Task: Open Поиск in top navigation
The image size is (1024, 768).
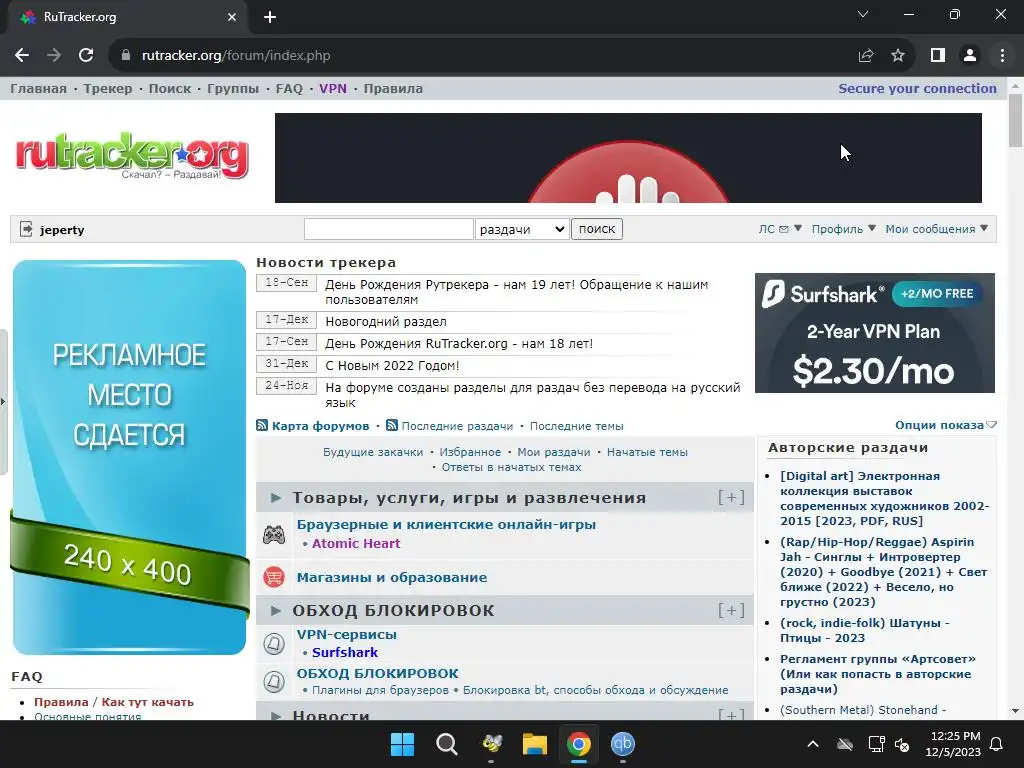Action: pos(170,88)
